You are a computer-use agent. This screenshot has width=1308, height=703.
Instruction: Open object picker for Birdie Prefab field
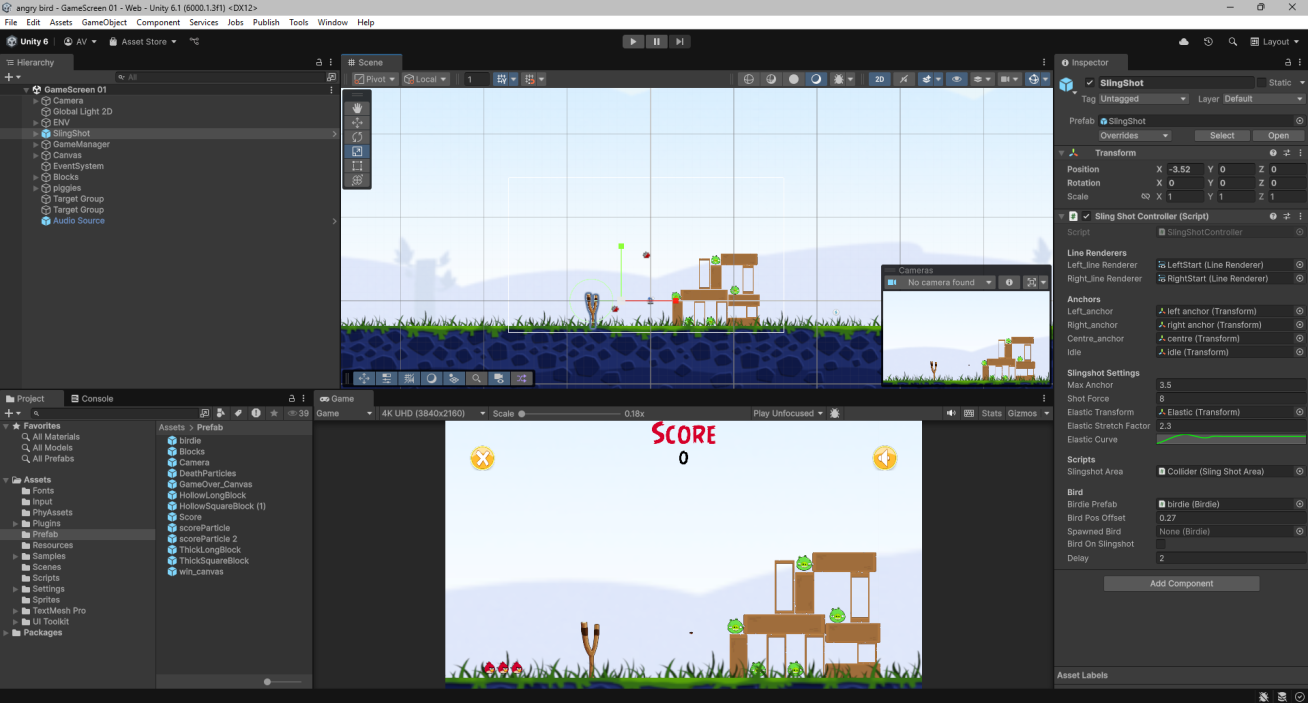pyautogui.click(x=1299, y=505)
